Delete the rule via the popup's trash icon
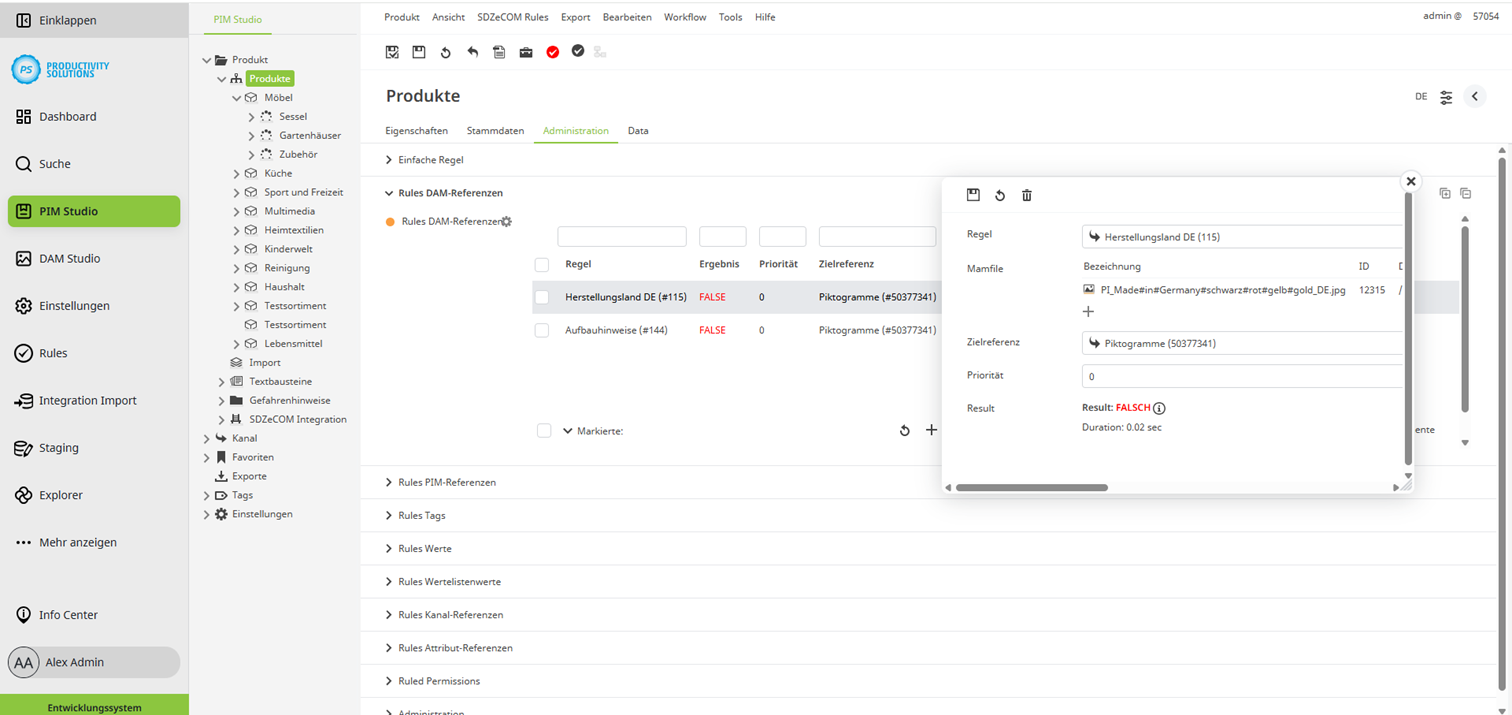Image resolution: width=1512 pixels, height=715 pixels. [x=1026, y=196]
